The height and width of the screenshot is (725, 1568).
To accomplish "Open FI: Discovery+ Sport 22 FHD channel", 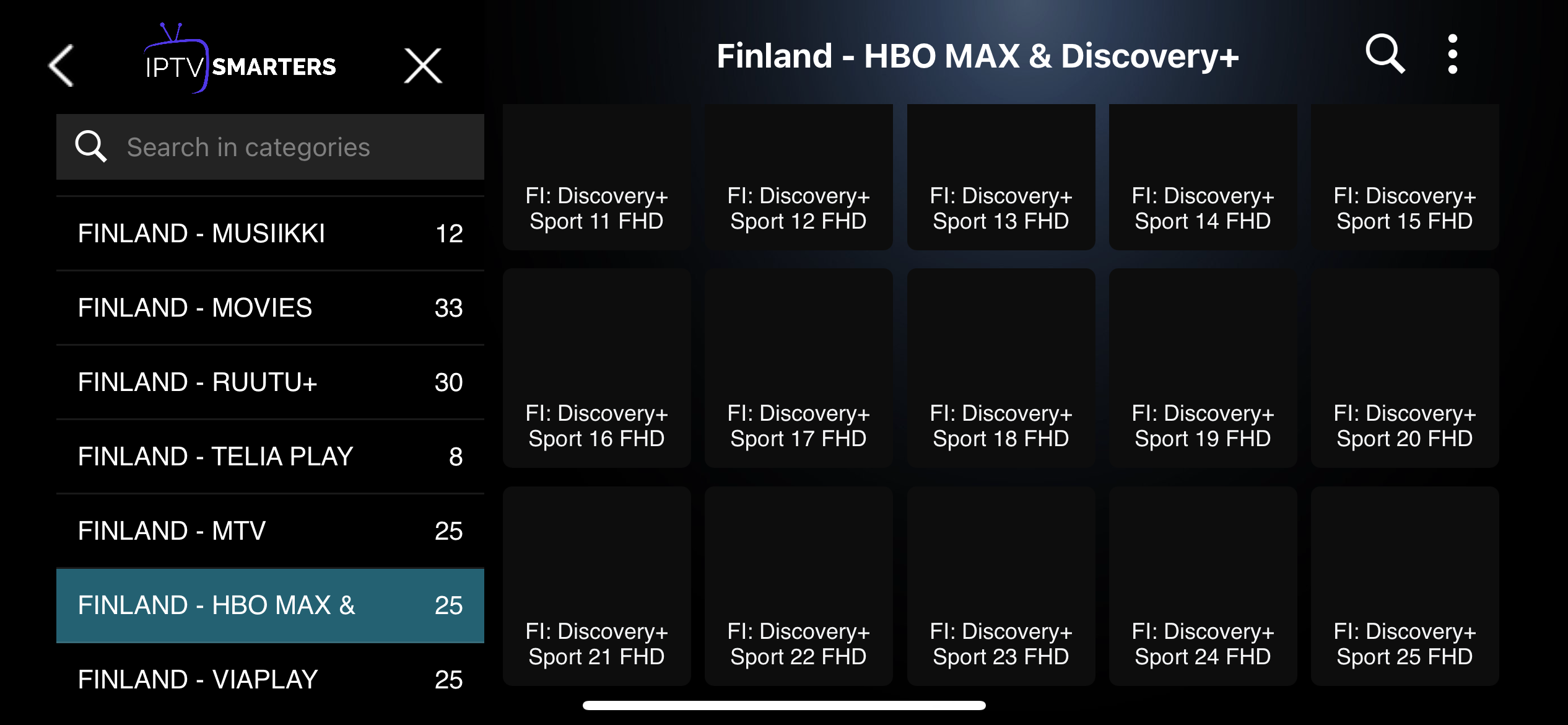I will pyautogui.click(x=798, y=586).
